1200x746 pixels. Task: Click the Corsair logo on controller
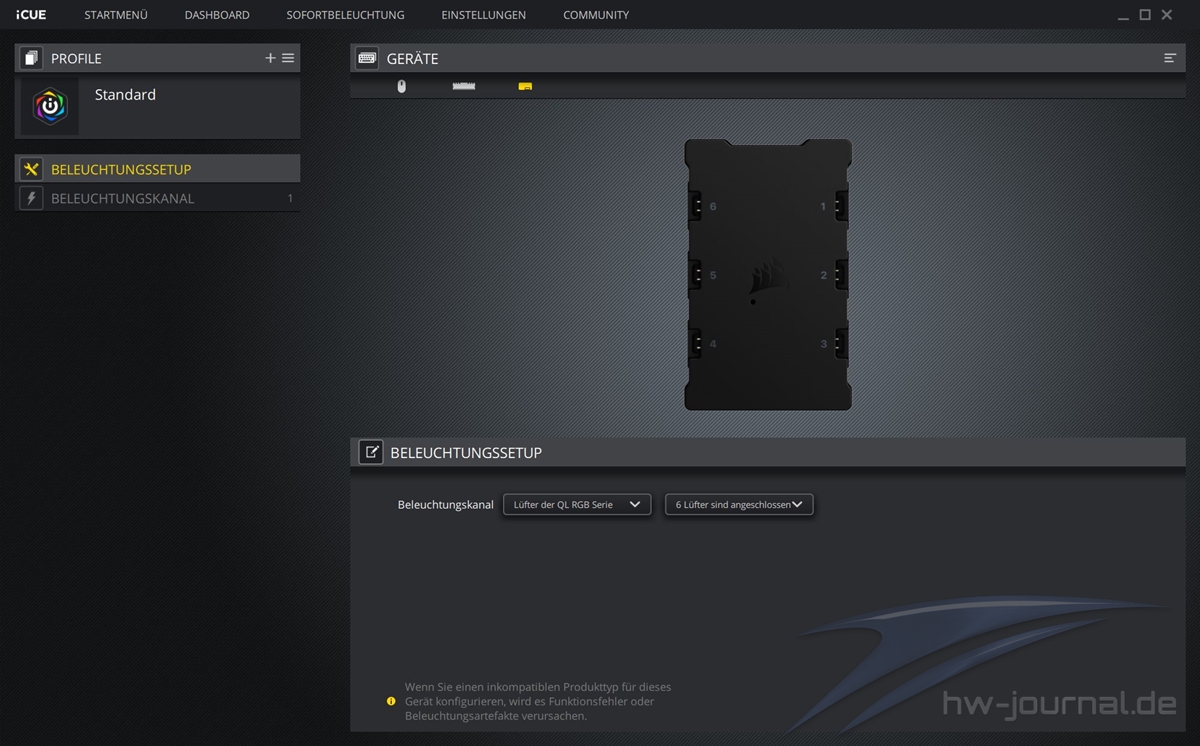tap(767, 277)
